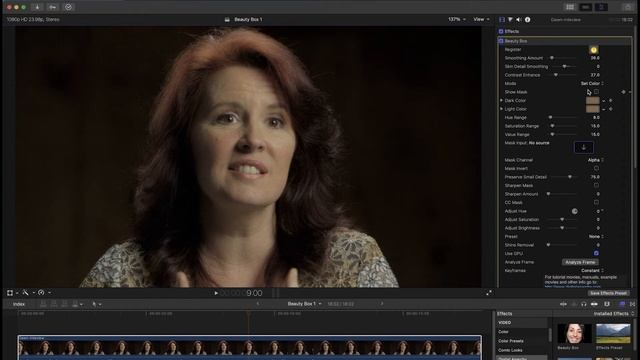Select the Effects Preset thumbnail
This screenshot has height=360, width=640.
click(613, 333)
